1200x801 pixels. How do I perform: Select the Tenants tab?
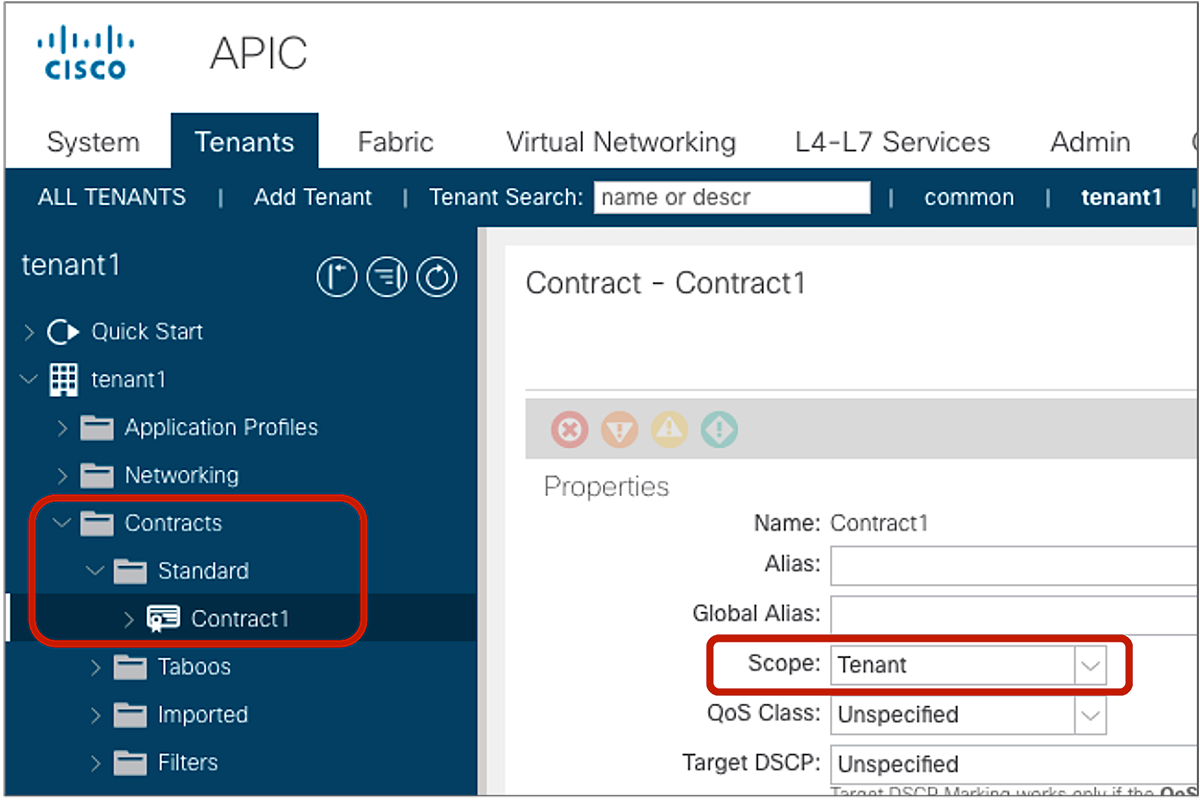(245, 142)
